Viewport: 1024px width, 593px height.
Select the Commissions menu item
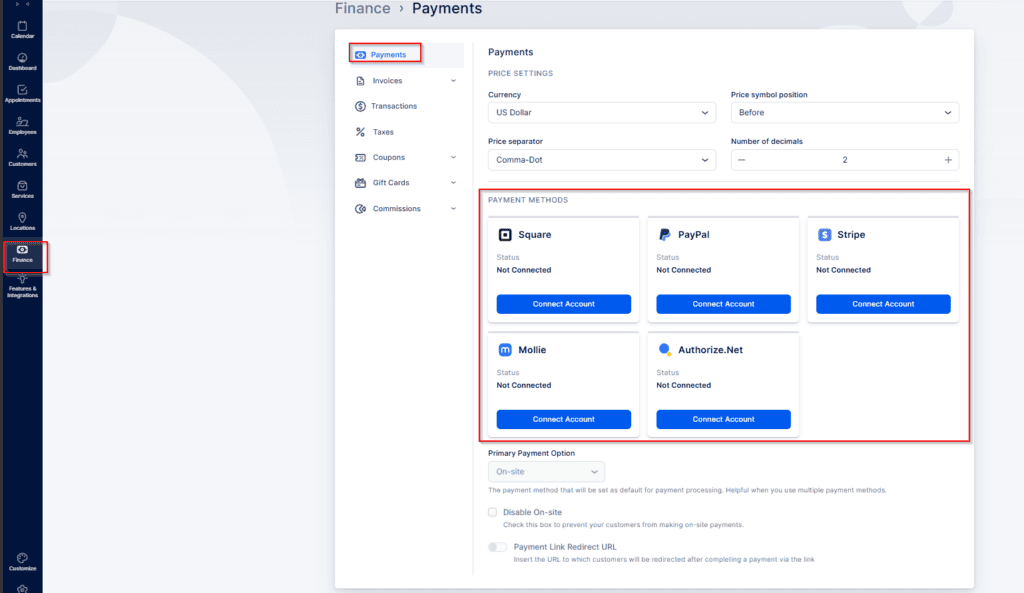click(406, 209)
